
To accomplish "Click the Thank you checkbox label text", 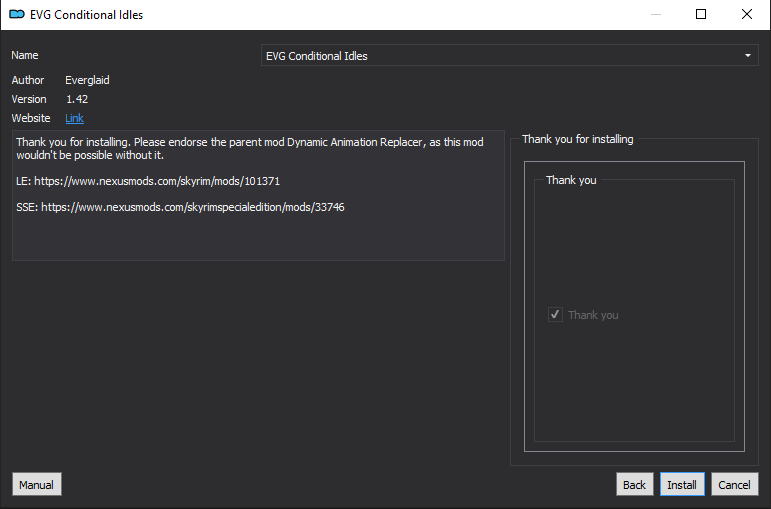I will pos(593,315).
